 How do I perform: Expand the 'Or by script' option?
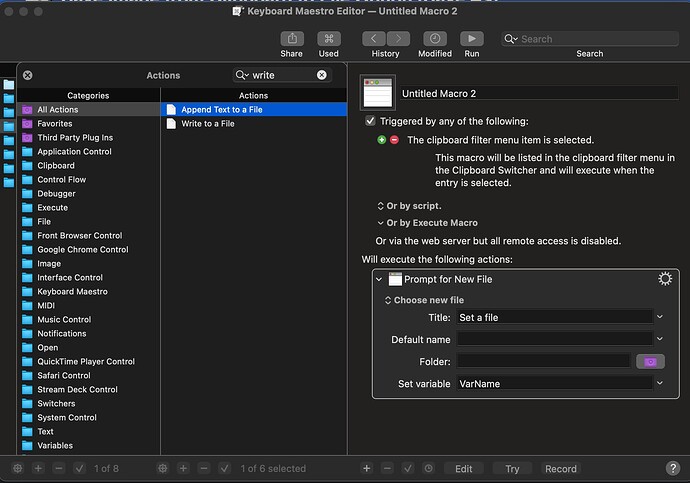coord(409,206)
